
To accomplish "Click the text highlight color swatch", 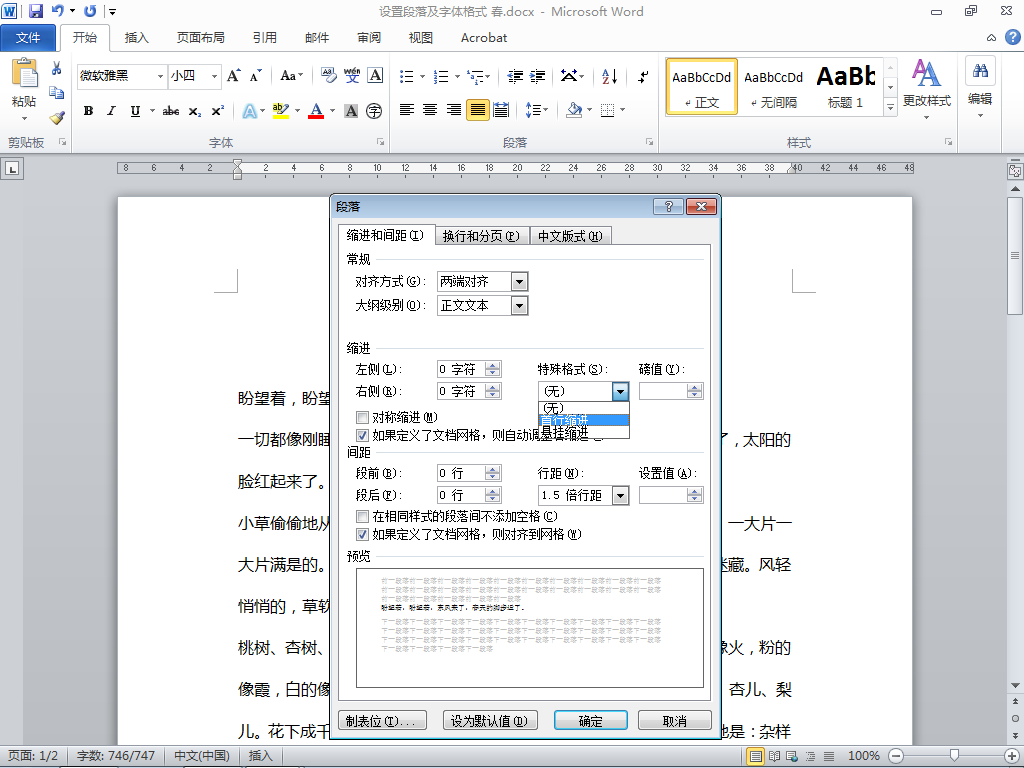I will (281, 111).
